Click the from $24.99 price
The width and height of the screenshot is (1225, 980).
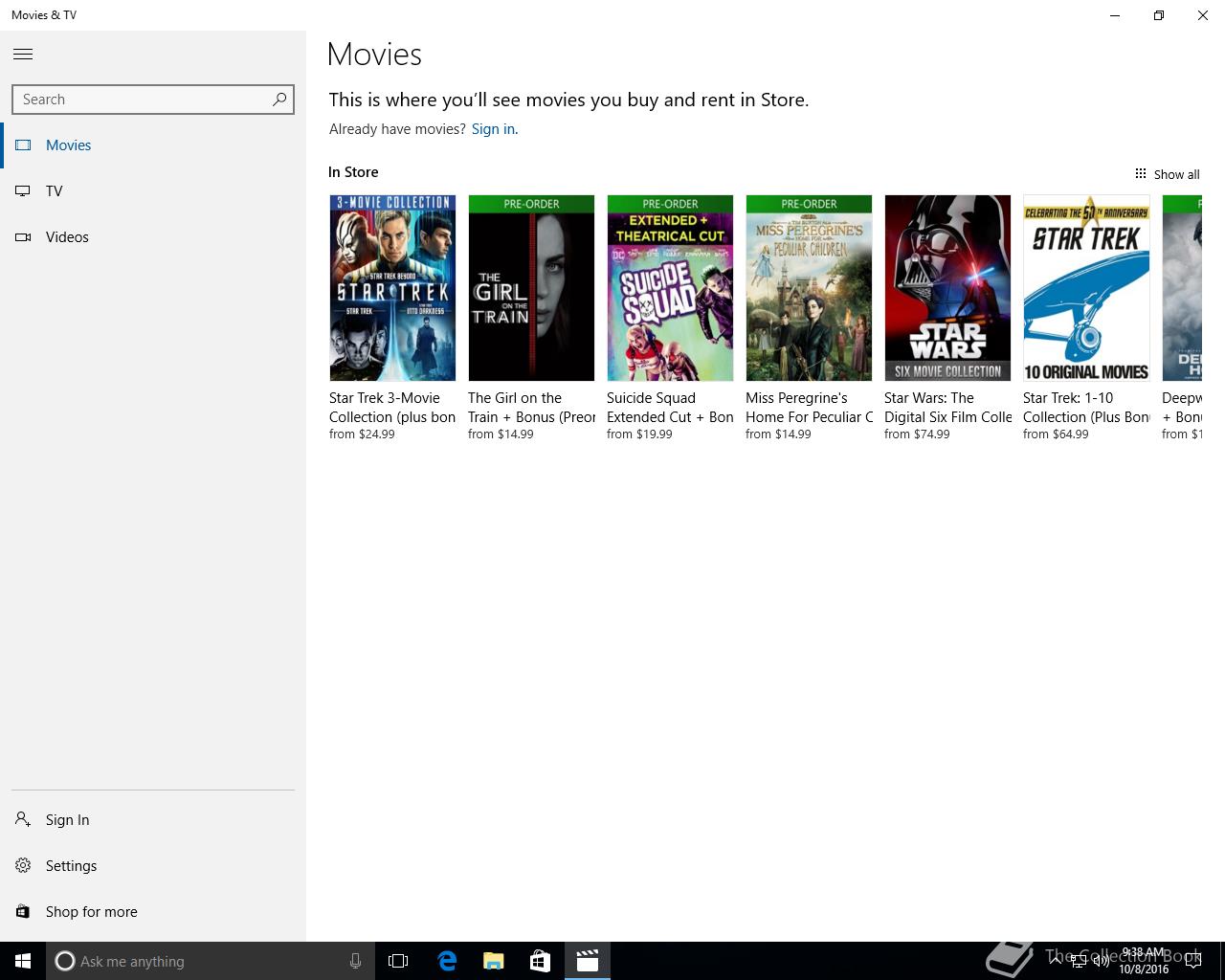[362, 434]
